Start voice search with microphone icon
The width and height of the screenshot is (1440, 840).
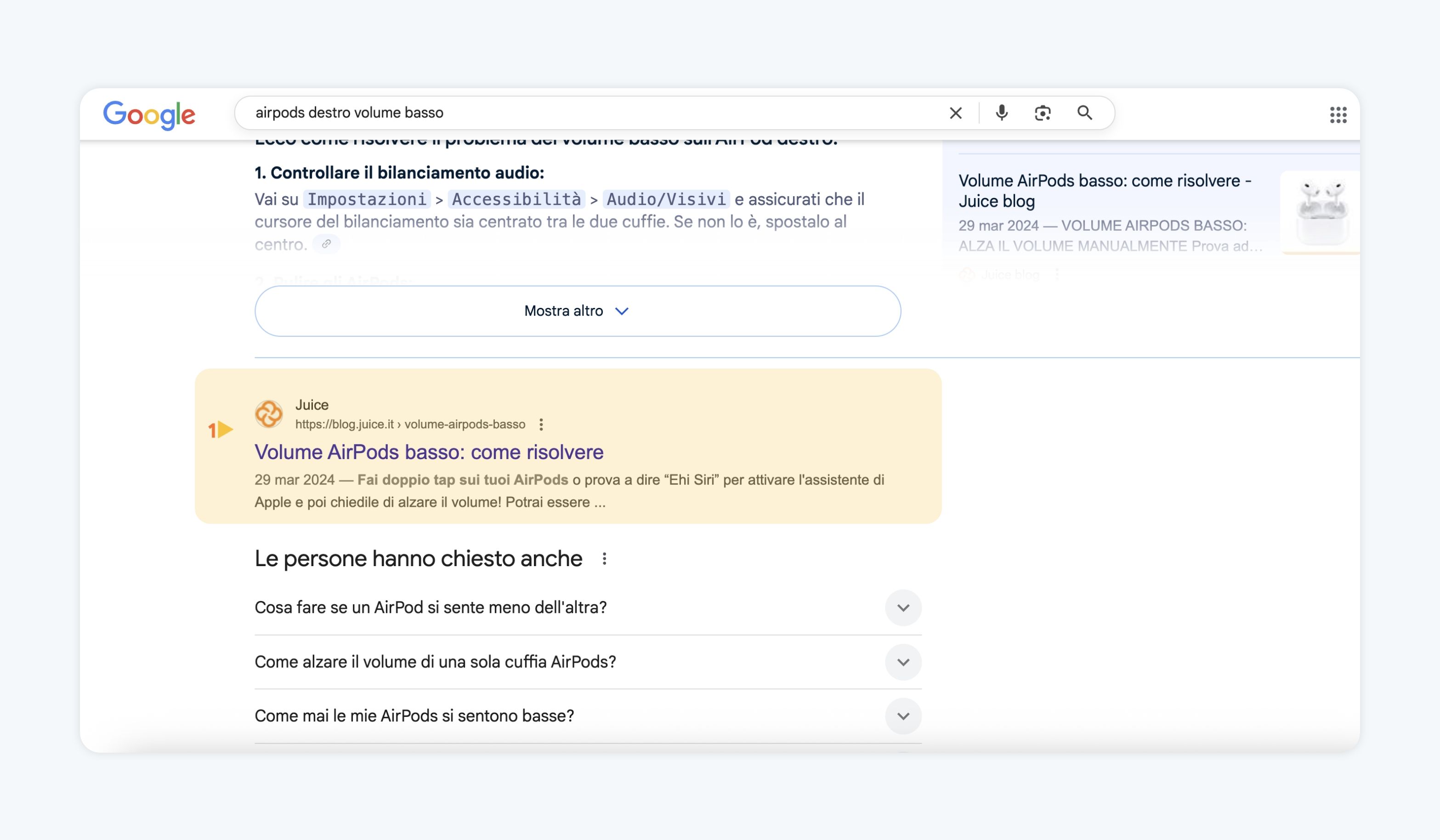point(1001,113)
